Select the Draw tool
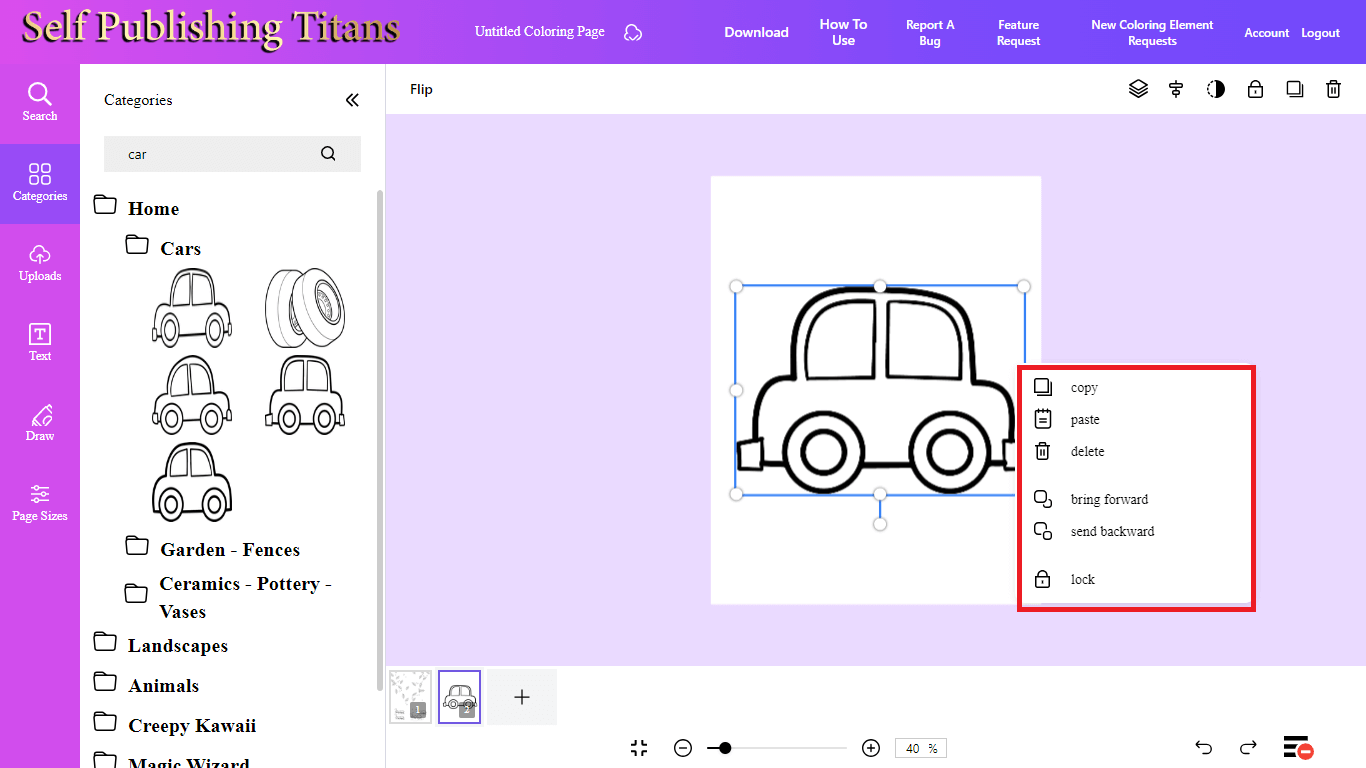The width and height of the screenshot is (1366, 768). (x=40, y=423)
